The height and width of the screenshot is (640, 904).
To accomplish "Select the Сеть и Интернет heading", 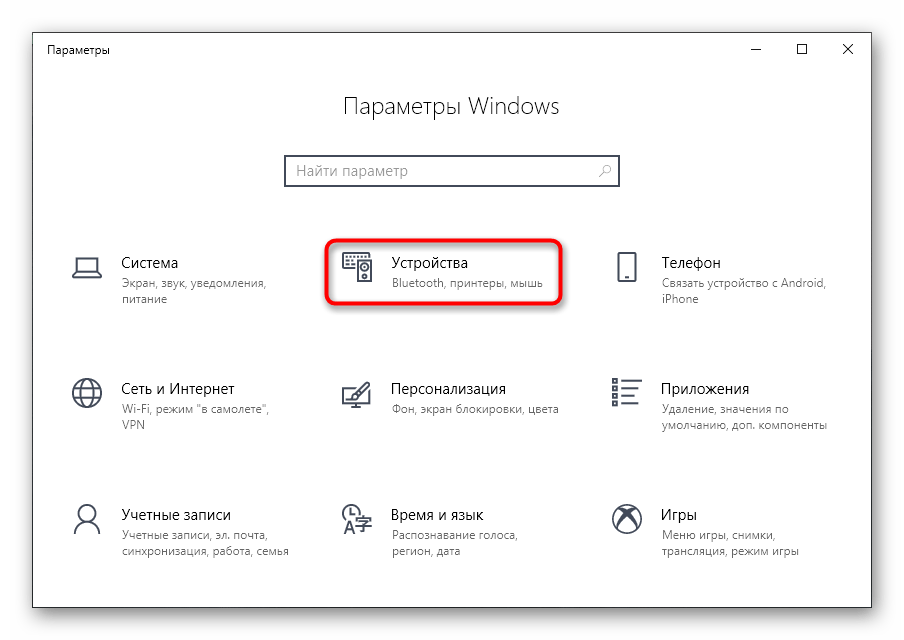I will click(x=178, y=389).
